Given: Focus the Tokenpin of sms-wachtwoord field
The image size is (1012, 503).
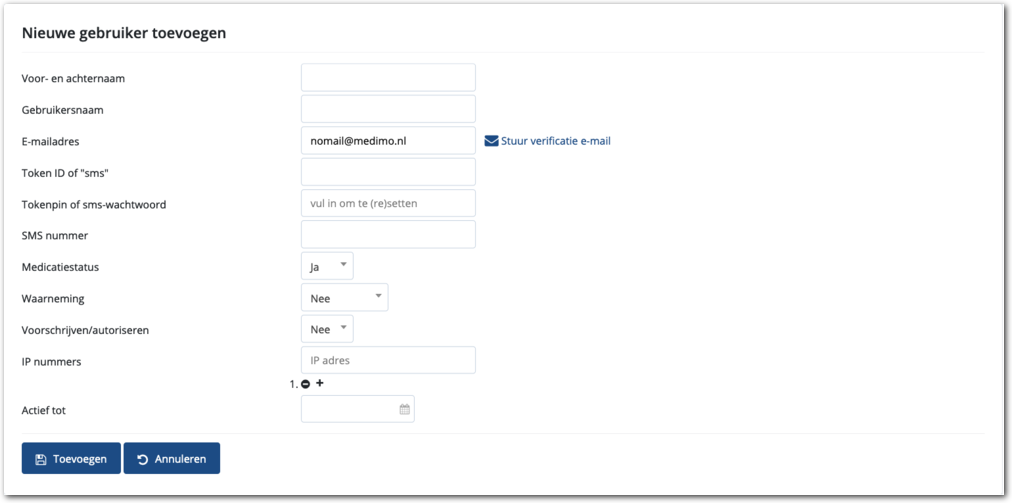Looking at the screenshot, I should tap(388, 203).
